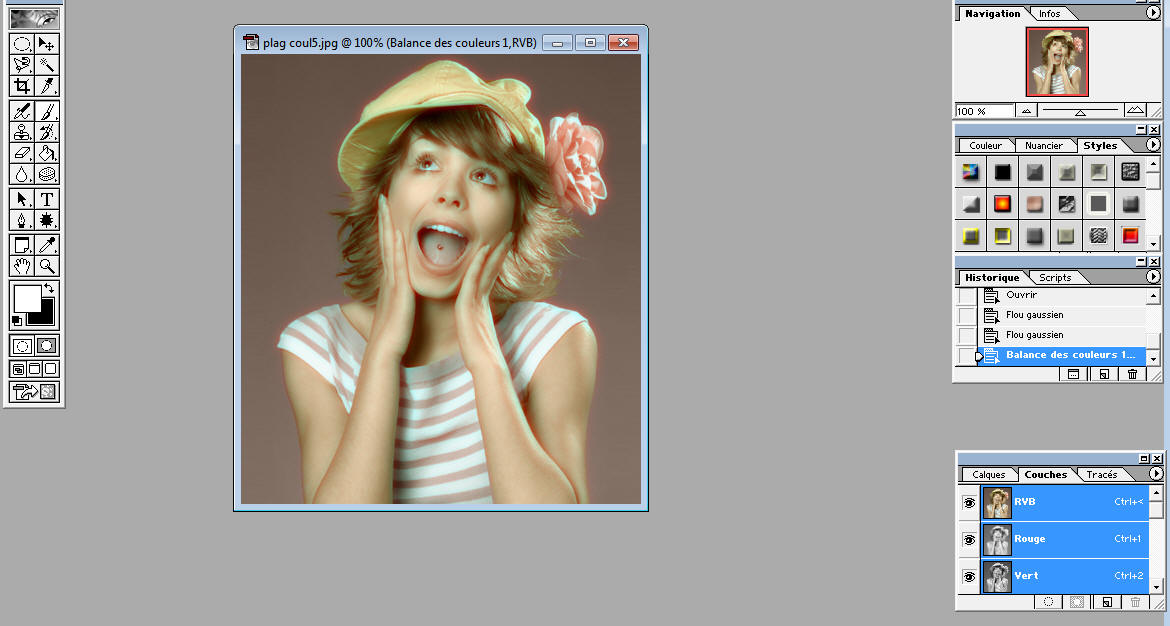Hide the RVB composite channel
The image size is (1170, 626).
click(969, 503)
